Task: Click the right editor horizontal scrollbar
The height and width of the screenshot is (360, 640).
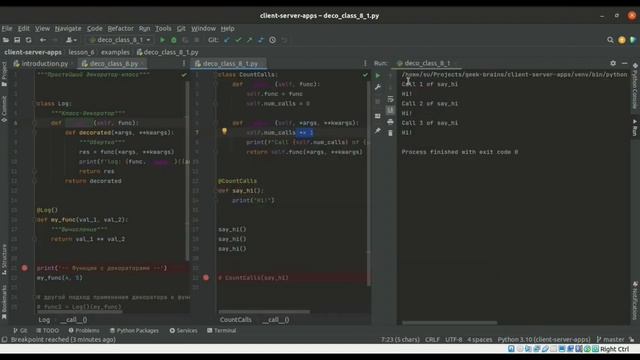Action: click(x=264, y=312)
